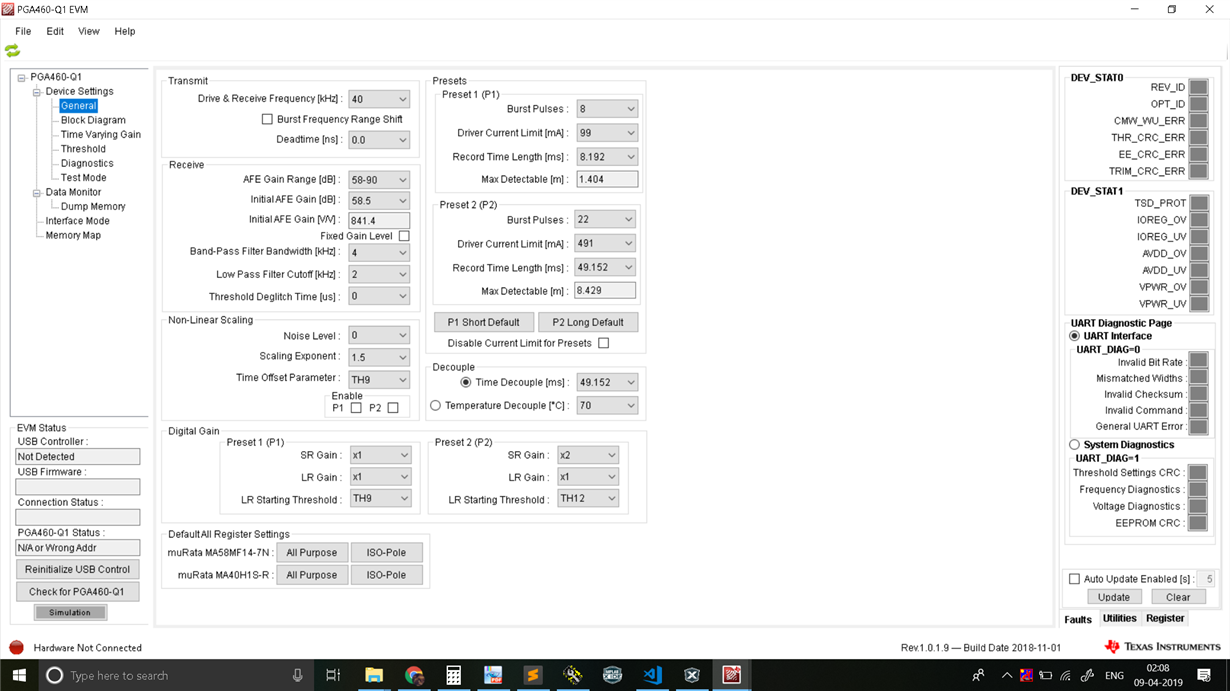
Task: Open Preset 2 Driver Current Limit dropdown
Action: (x=605, y=243)
